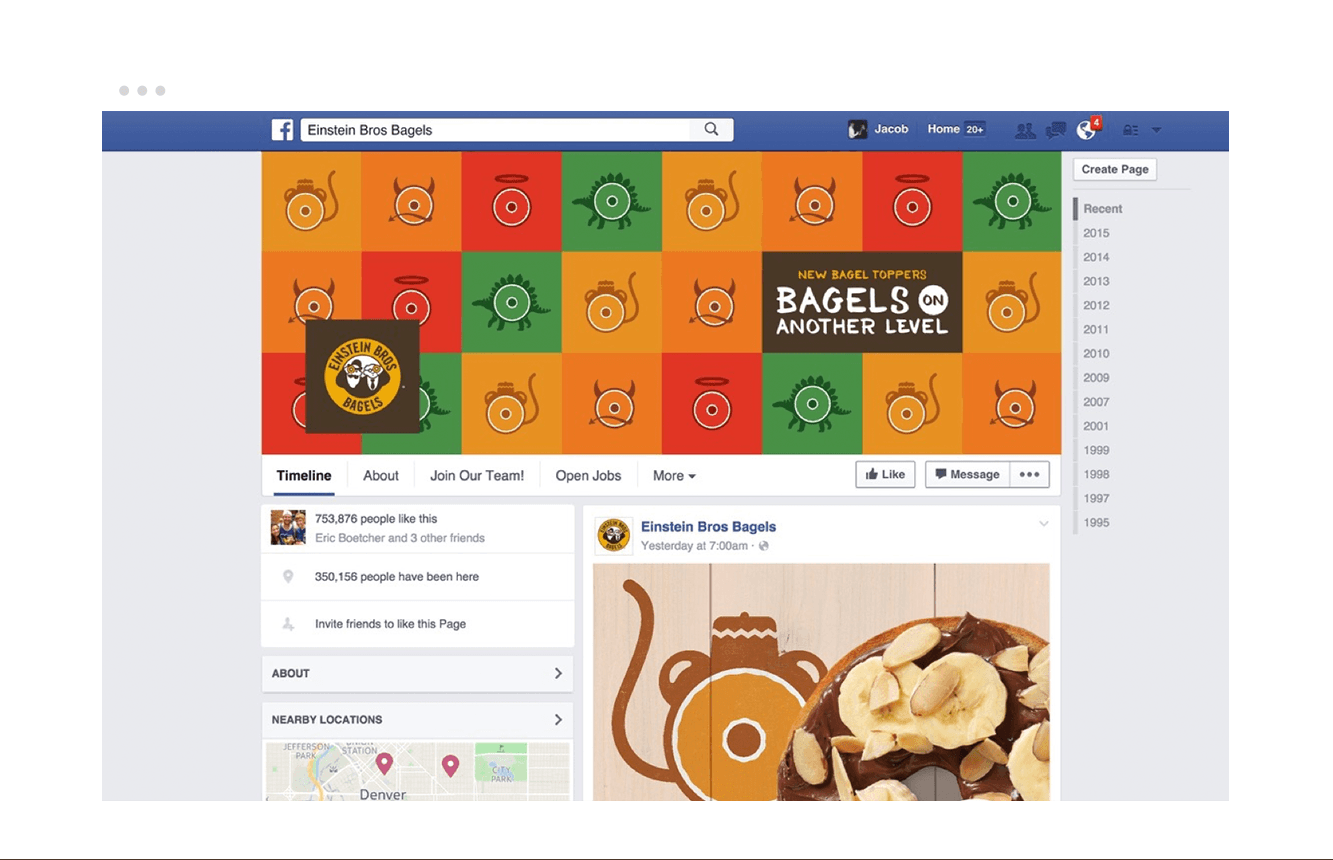The width and height of the screenshot is (1333, 860).
Task: Click the search magnifier icon
Action: 712,129
